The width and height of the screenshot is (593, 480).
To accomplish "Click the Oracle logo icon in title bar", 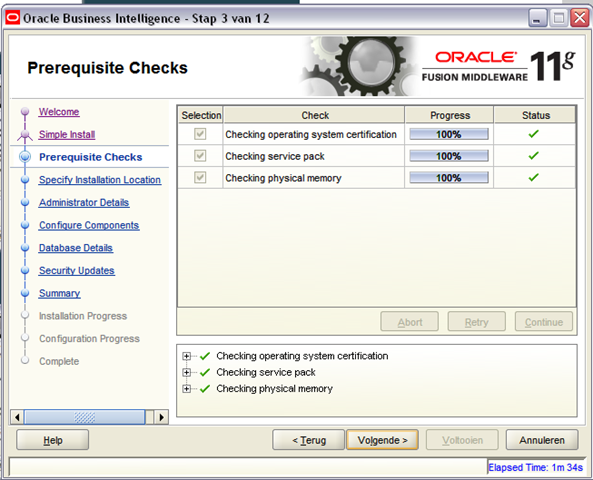I will tap(12, 17).
